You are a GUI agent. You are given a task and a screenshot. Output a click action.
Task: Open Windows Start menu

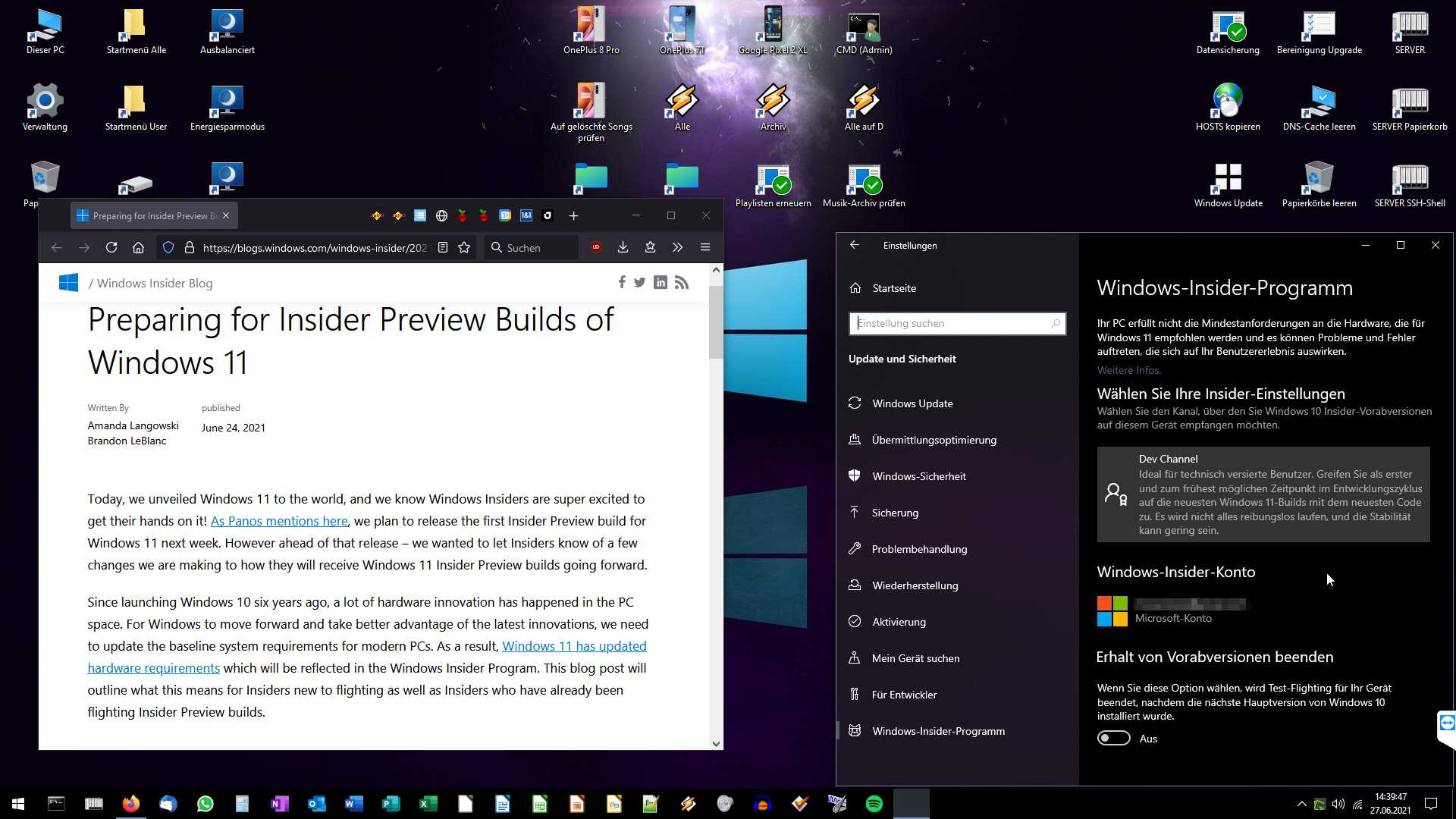click(x=18, y=804)
